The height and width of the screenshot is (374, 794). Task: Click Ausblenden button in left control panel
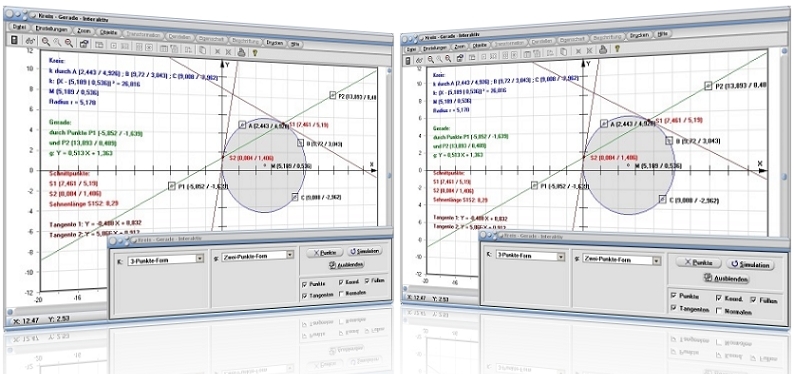[346, 264]
